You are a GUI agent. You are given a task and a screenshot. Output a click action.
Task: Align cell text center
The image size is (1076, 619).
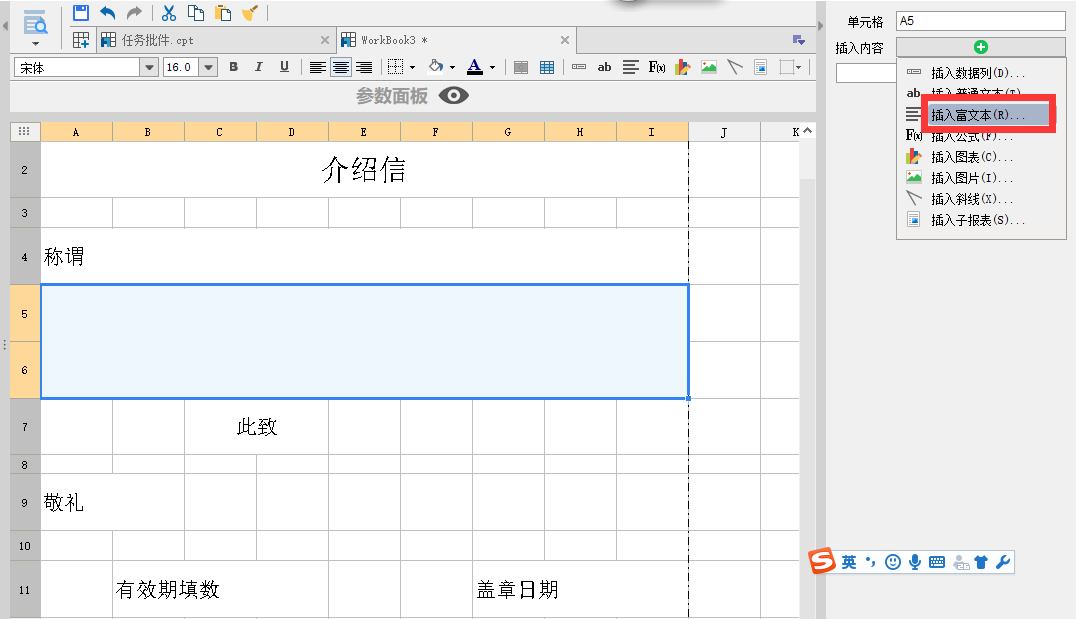(x=340, y=67)
